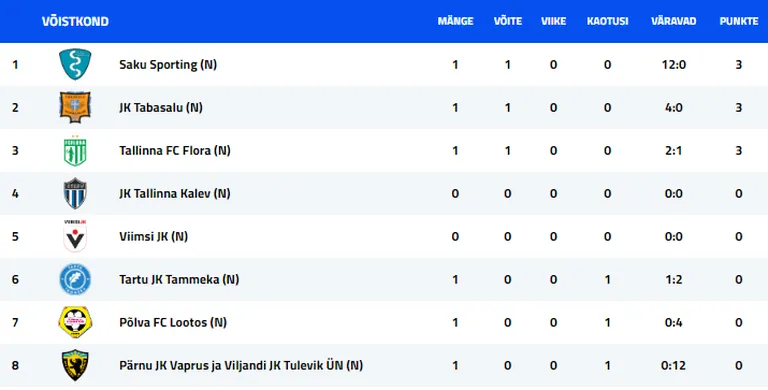Viewport: 768px width, 390px height.
Task: Go to Tallinna FC Flora (N) link
Action: 175,150
